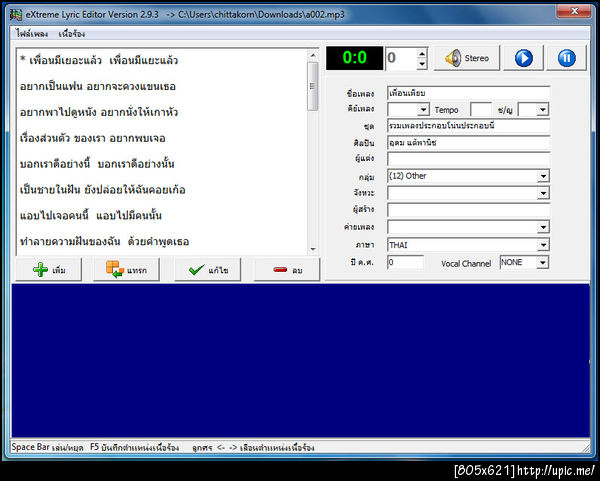The height and width of the screenshot is (481, 600).
Task: Click the ศิลปิน artist field
Action: click(468, 143)
